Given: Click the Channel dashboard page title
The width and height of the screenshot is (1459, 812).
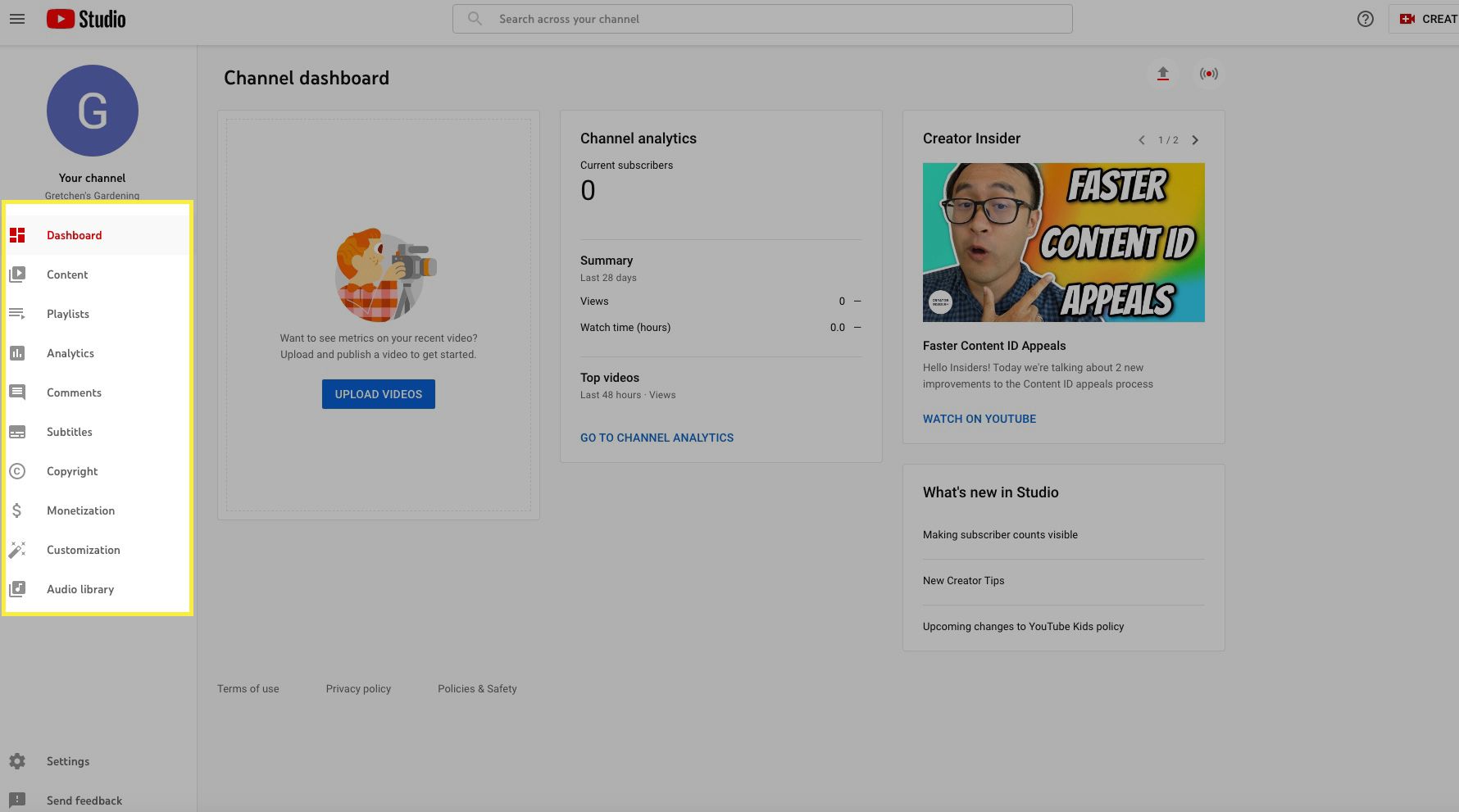Looking at the screenshot, I should [307, 78].
